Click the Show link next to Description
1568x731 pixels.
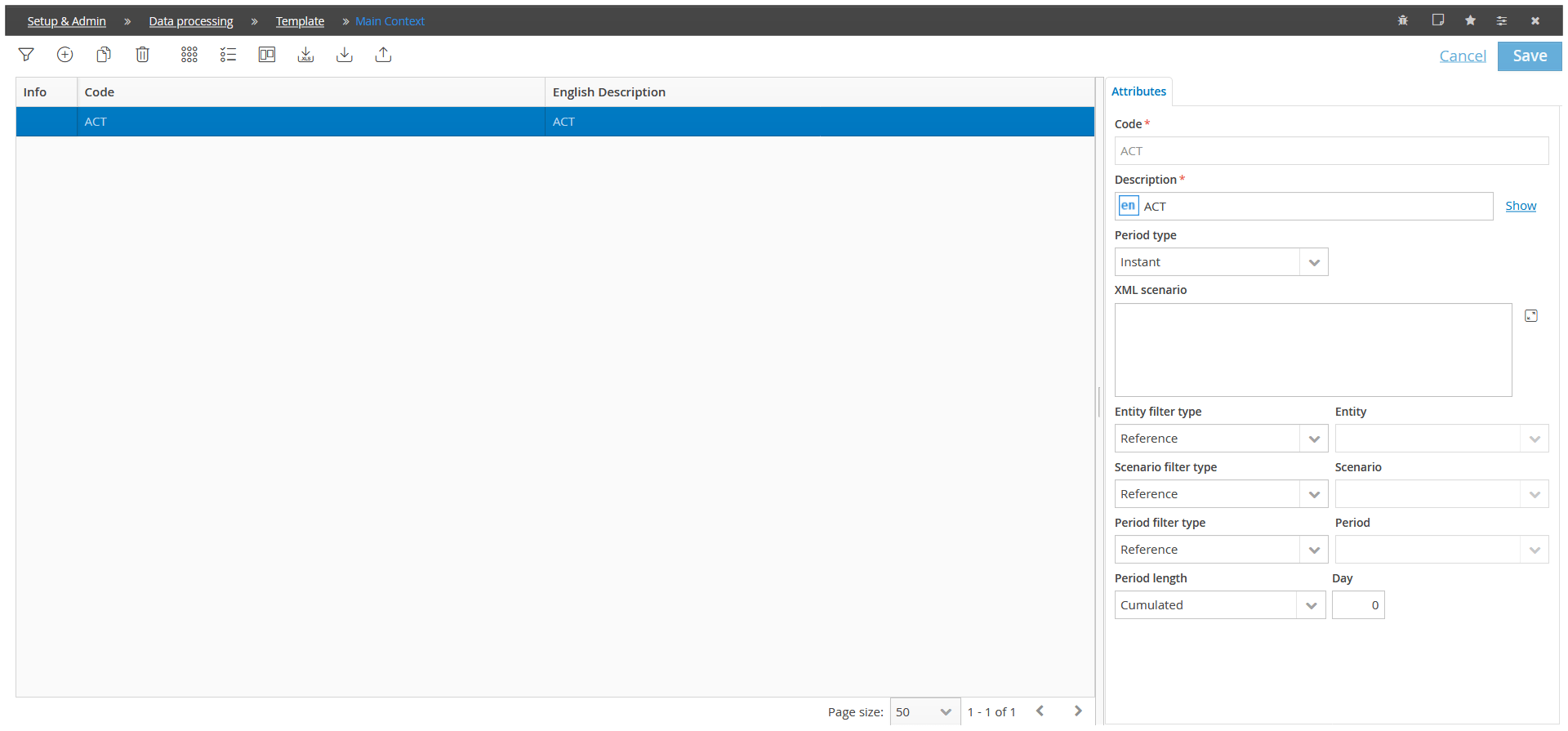click(1521, 206)
